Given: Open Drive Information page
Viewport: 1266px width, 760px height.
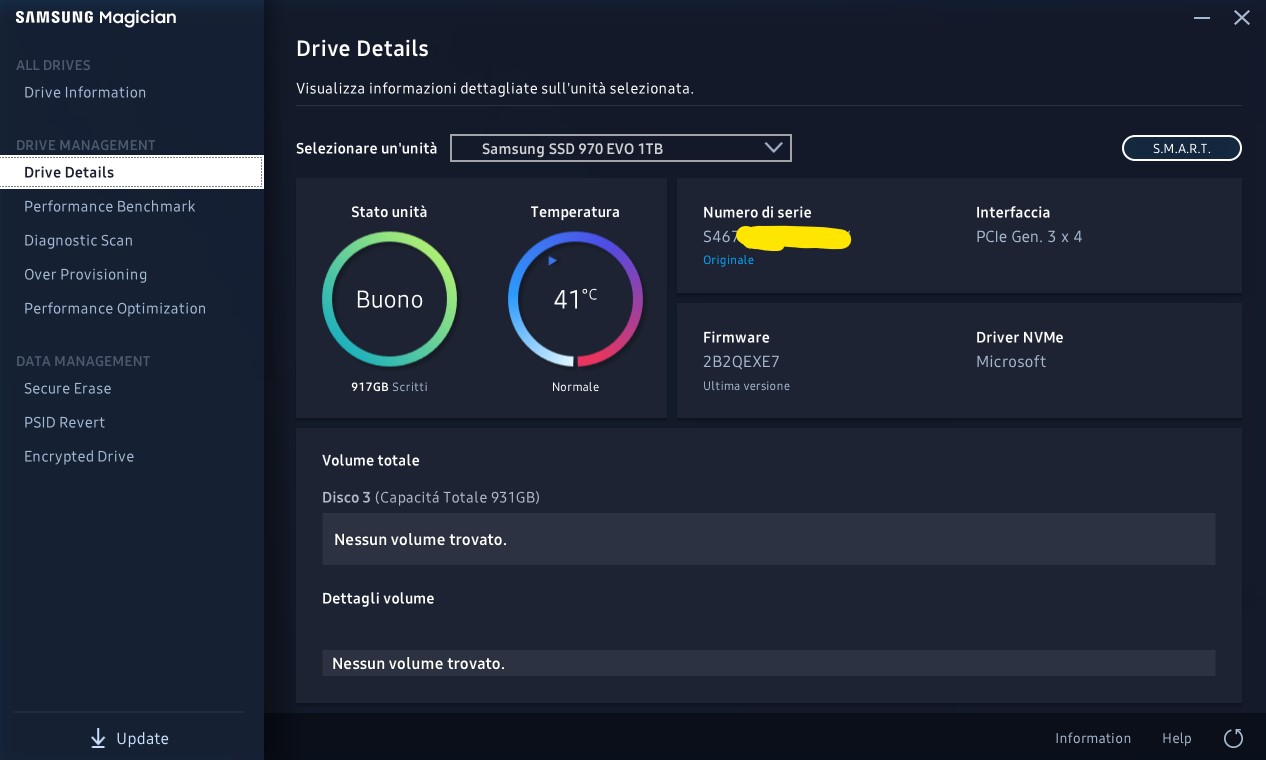Looking at the screenshot, I should tap(85, 92).
